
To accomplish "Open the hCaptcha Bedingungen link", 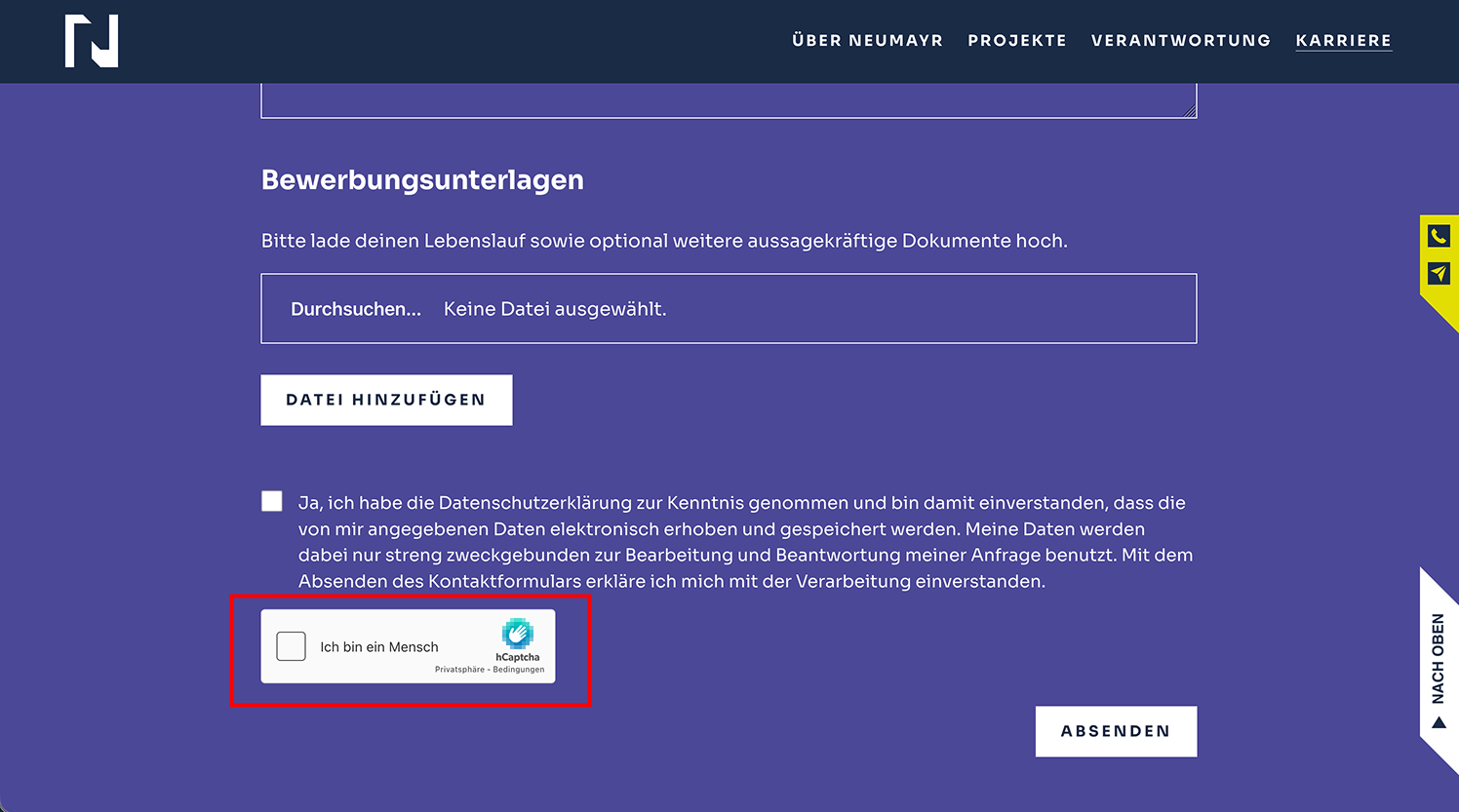I will [x=519, y=670].
